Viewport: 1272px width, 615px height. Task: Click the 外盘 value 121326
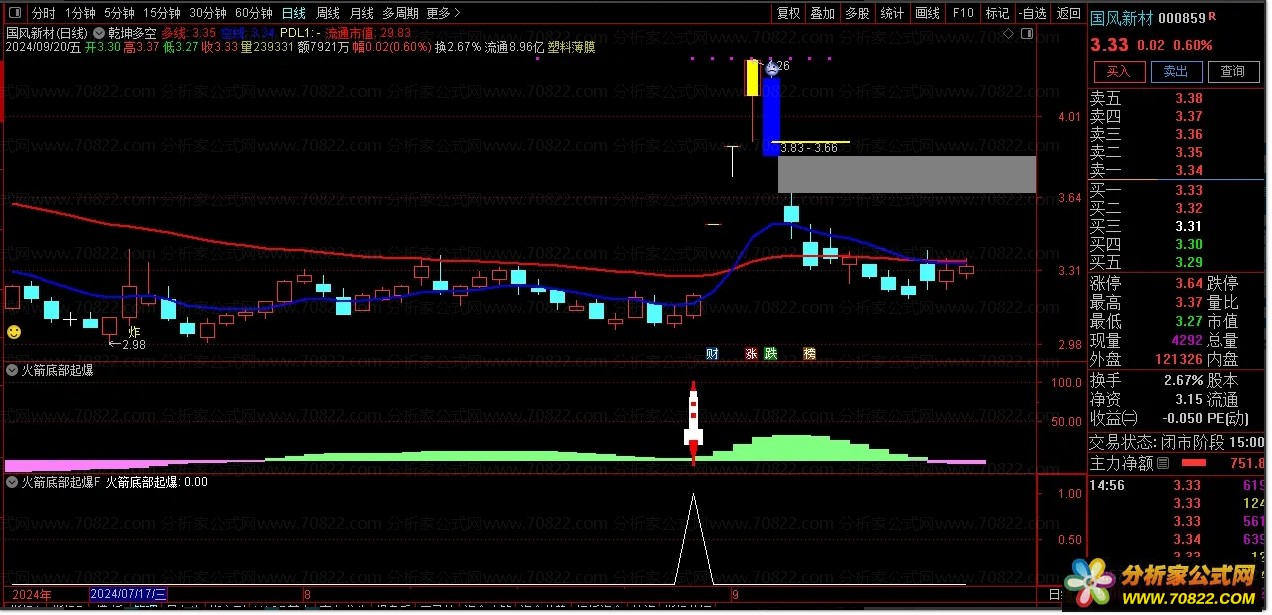[1178, 359]
